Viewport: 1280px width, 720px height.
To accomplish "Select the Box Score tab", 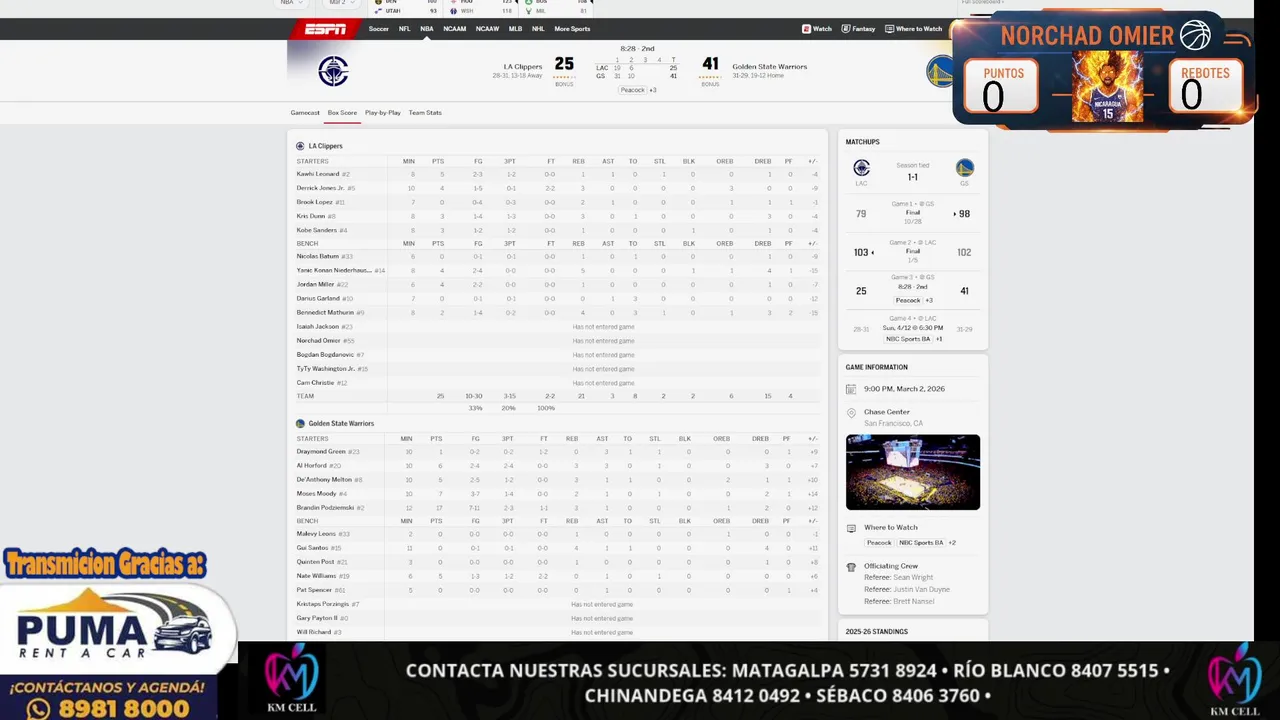I will pyautogui.click(x=342, y=113).
